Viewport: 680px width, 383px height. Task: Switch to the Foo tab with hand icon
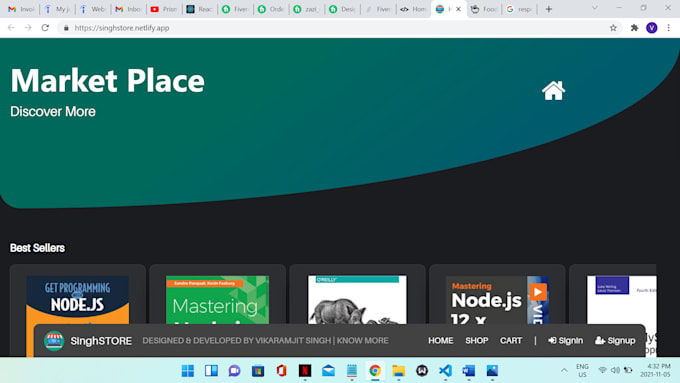pyautogui.click(x=484, y=9)
